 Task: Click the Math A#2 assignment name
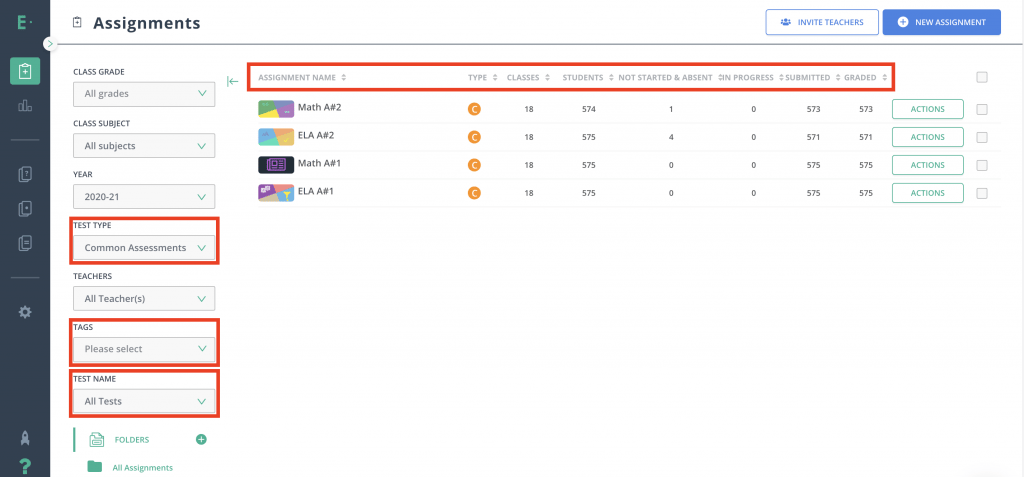point(319,107)
